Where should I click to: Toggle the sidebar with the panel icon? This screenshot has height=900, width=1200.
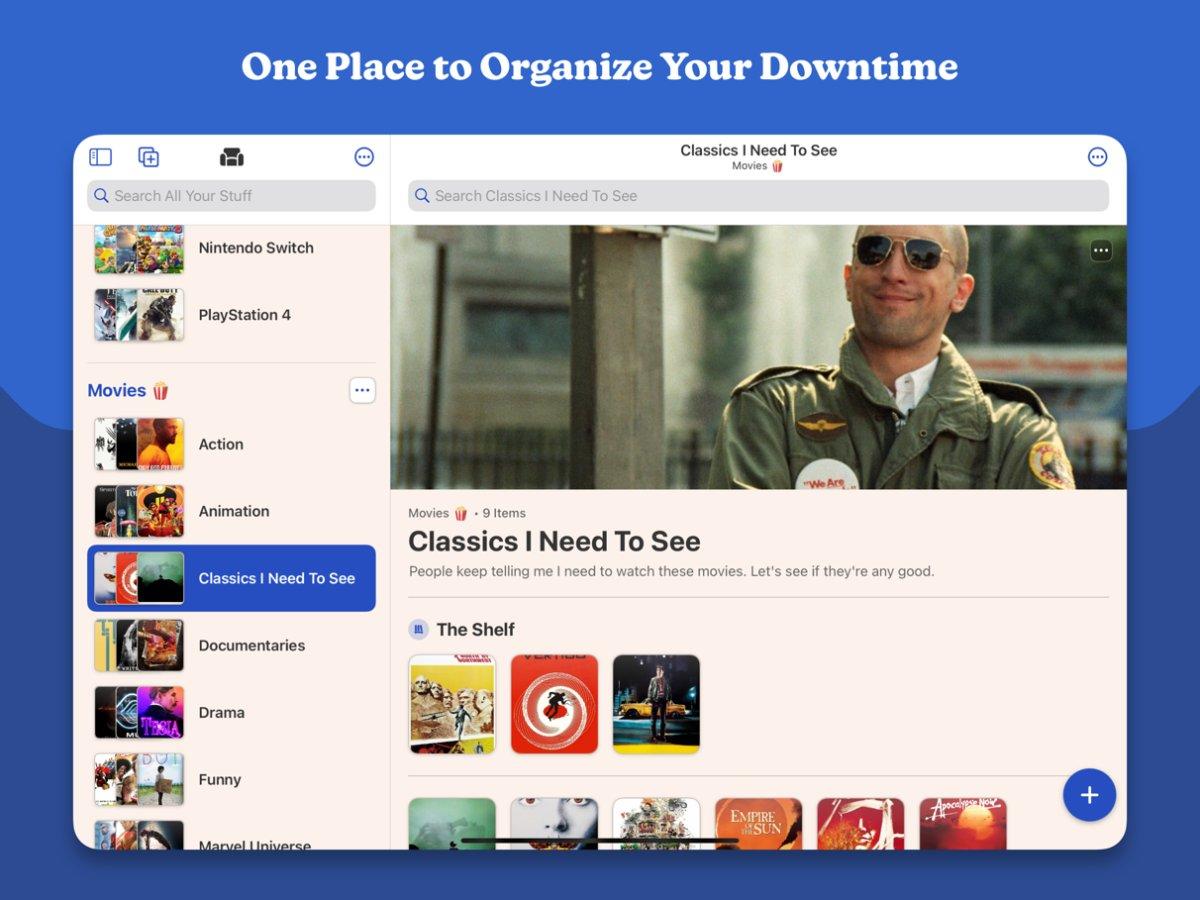(x=100, y=157)
